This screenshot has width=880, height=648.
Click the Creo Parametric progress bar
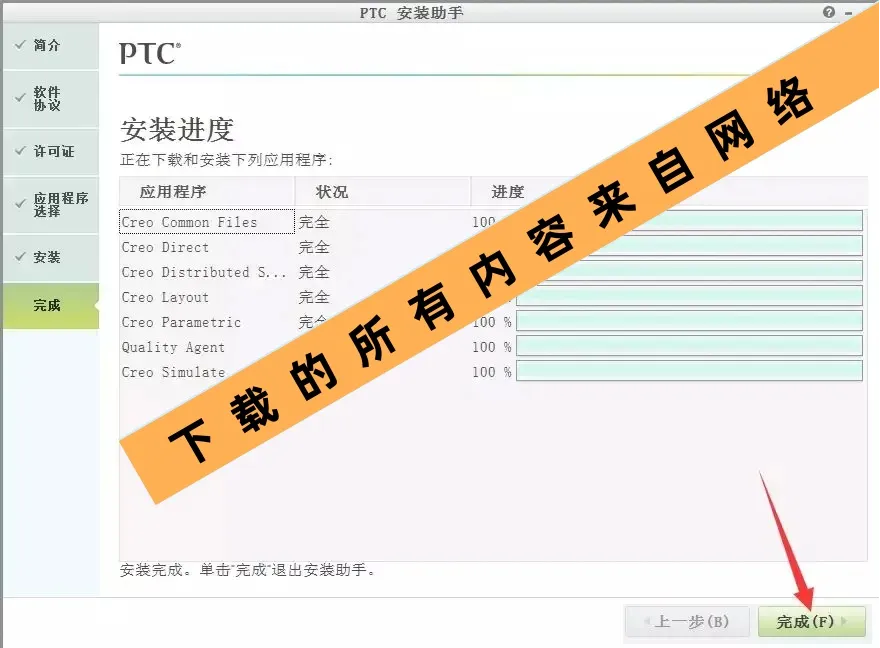coord(689,321)
